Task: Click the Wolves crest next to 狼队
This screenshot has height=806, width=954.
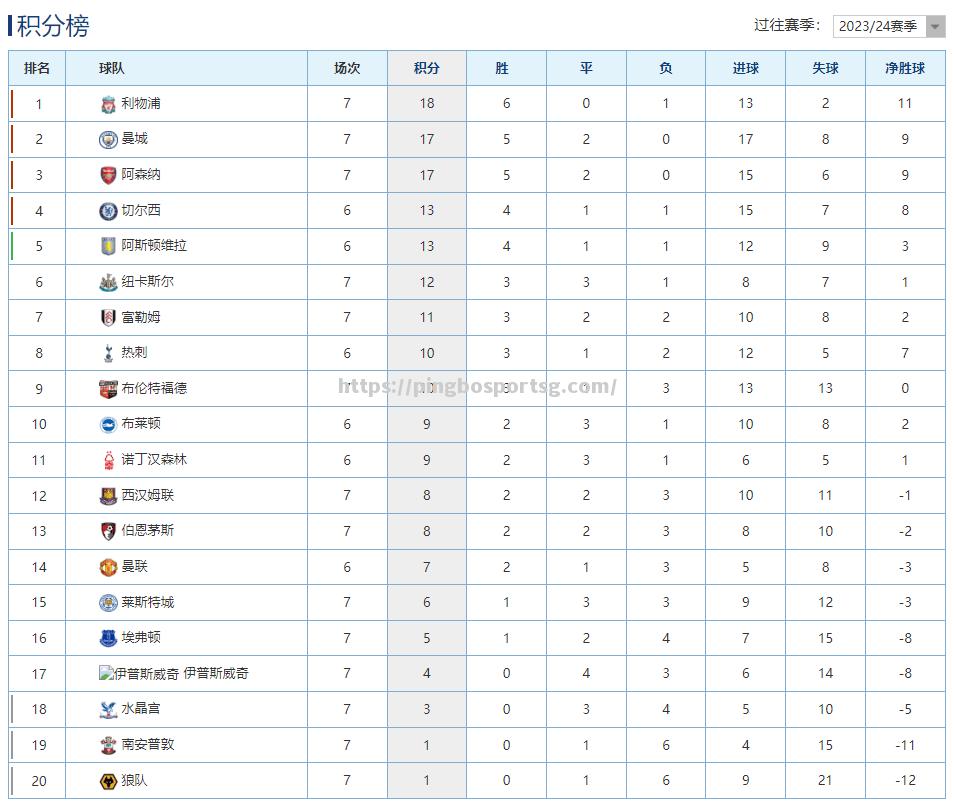Action: 108,781
